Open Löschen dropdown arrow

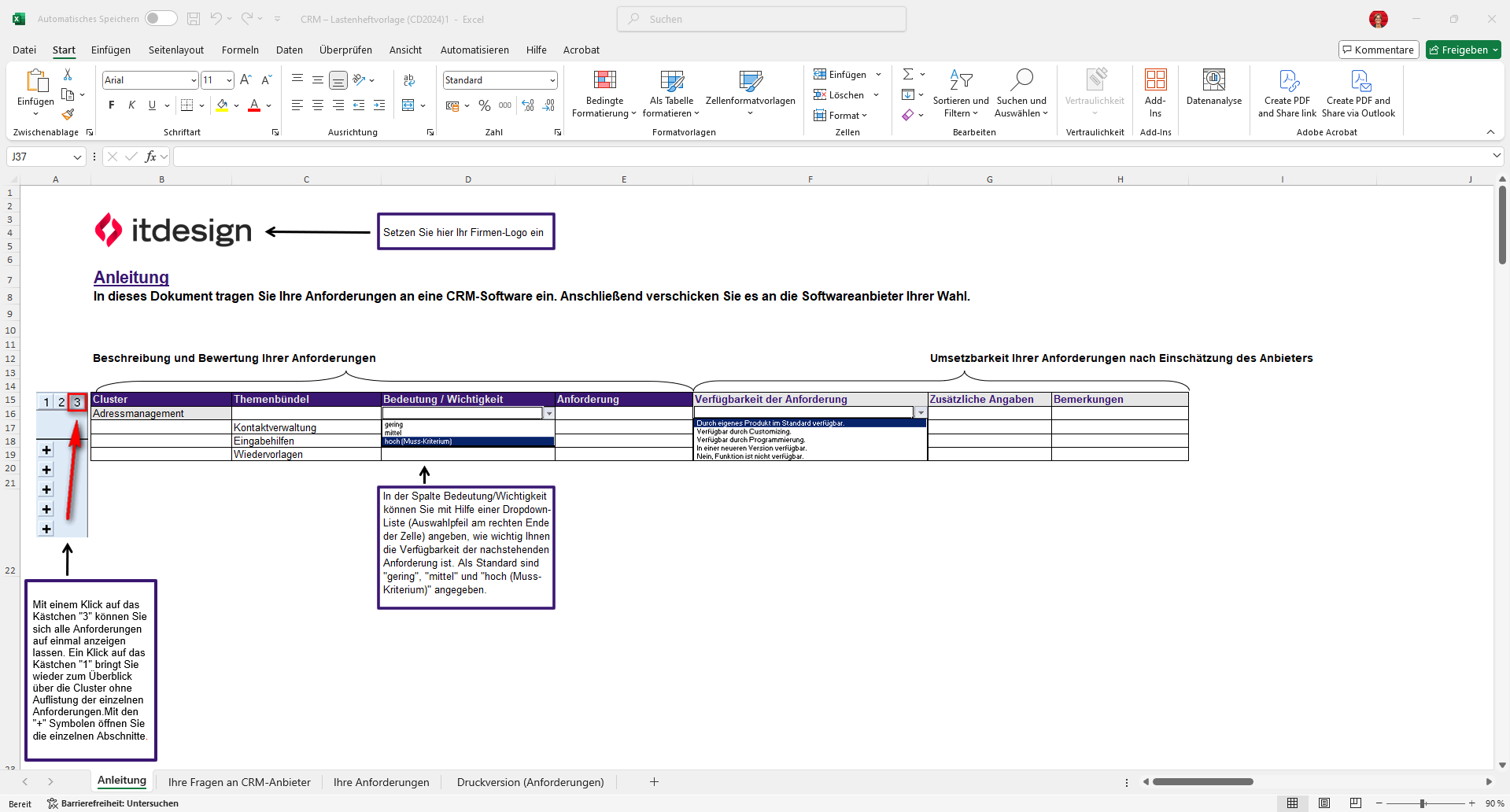pyautogui.click(x=876, y=95)
